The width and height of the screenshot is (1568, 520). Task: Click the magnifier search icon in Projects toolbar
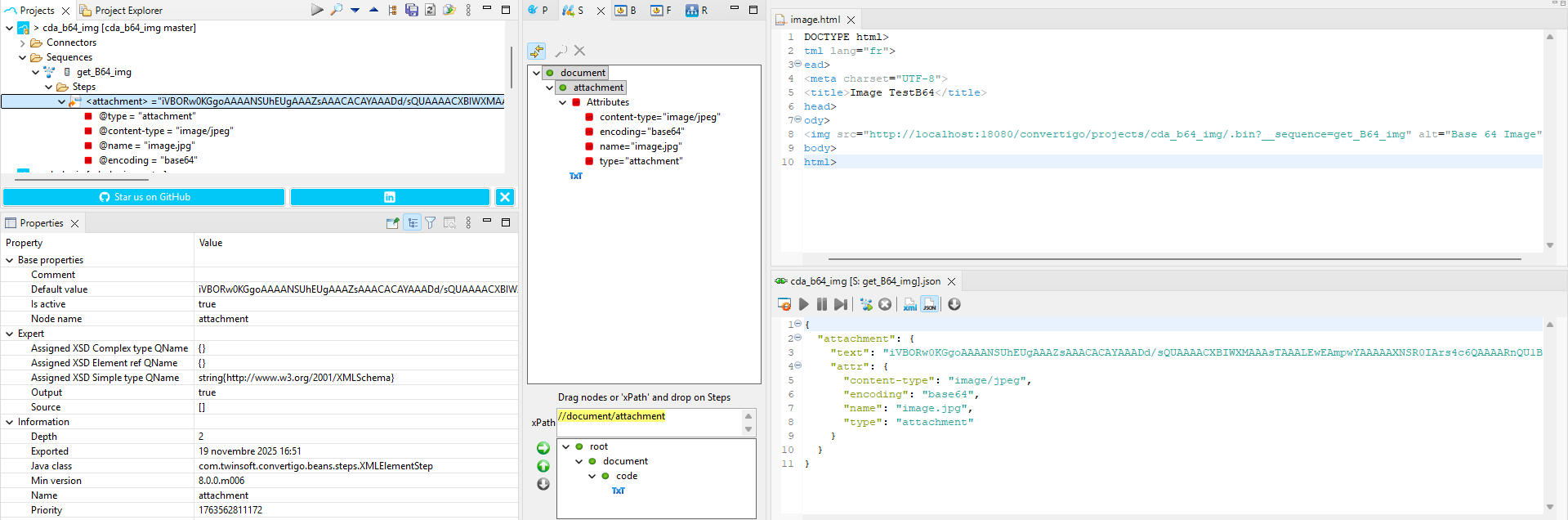[x=337, y=10]
